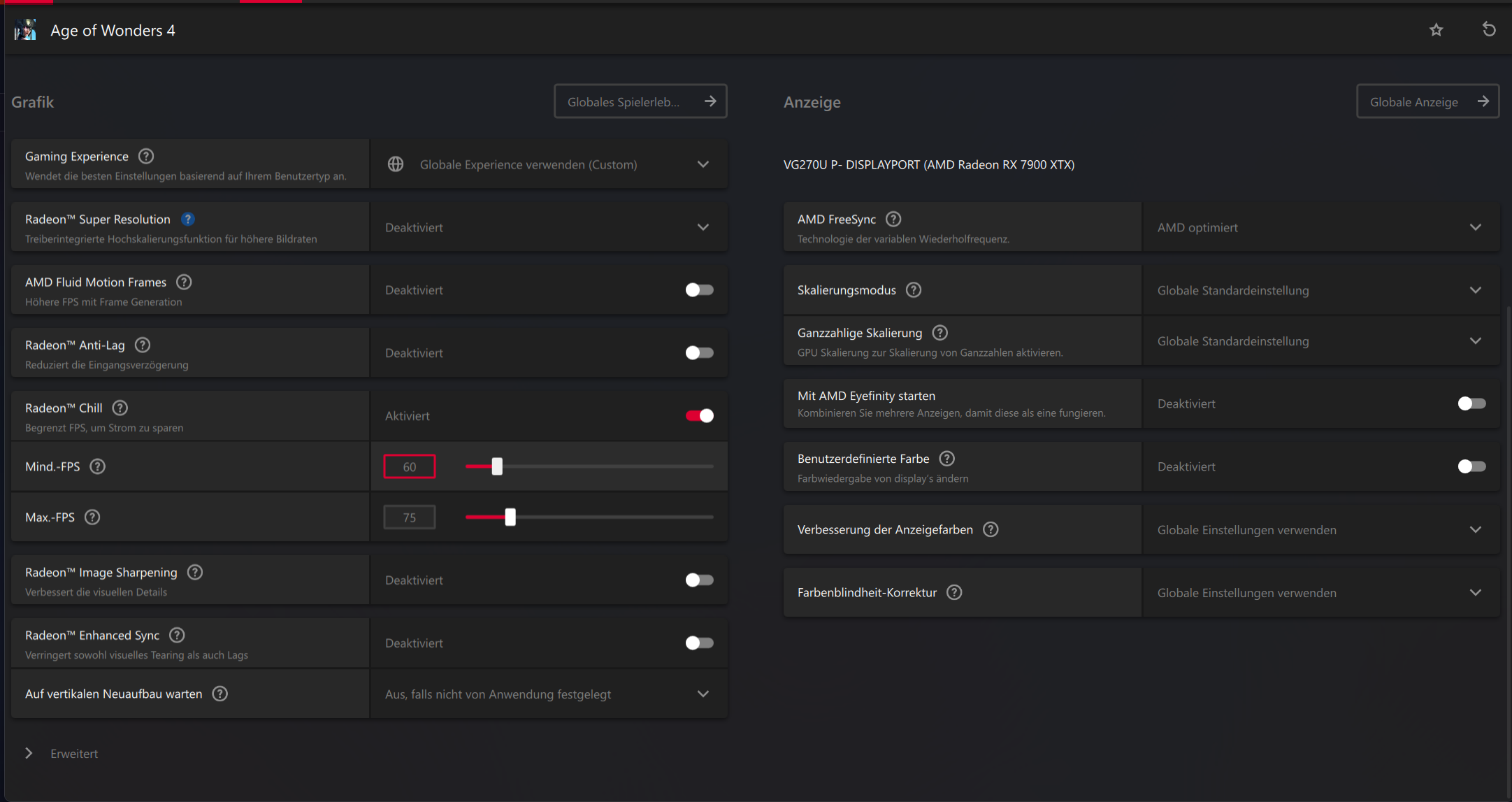This screenshot has width=1512, height=802.
Task: Open the Mind.-FPS help icon
Action: tap(98, 466)
